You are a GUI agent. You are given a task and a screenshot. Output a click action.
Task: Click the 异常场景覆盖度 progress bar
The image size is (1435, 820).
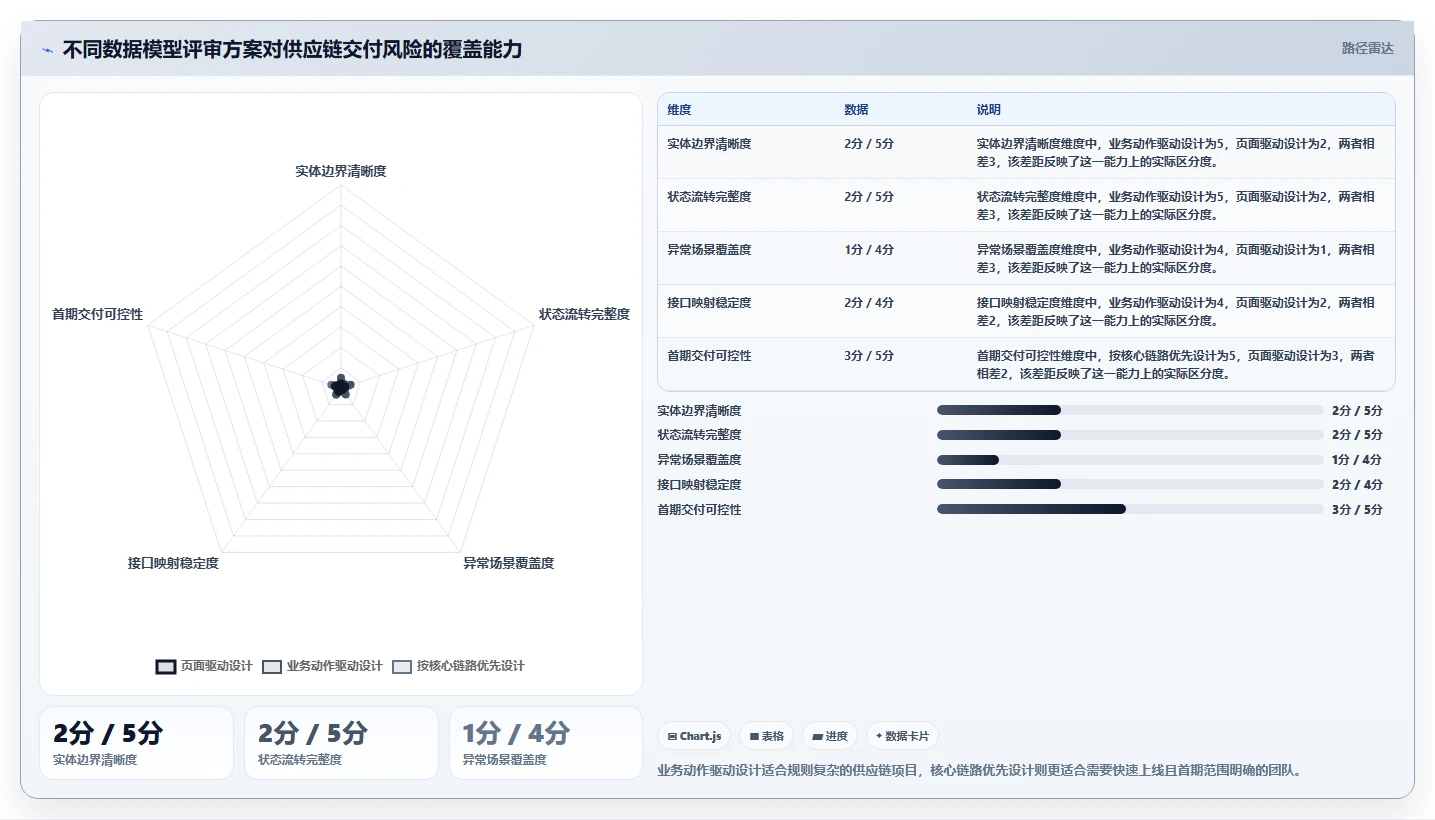click(1130, 460)
